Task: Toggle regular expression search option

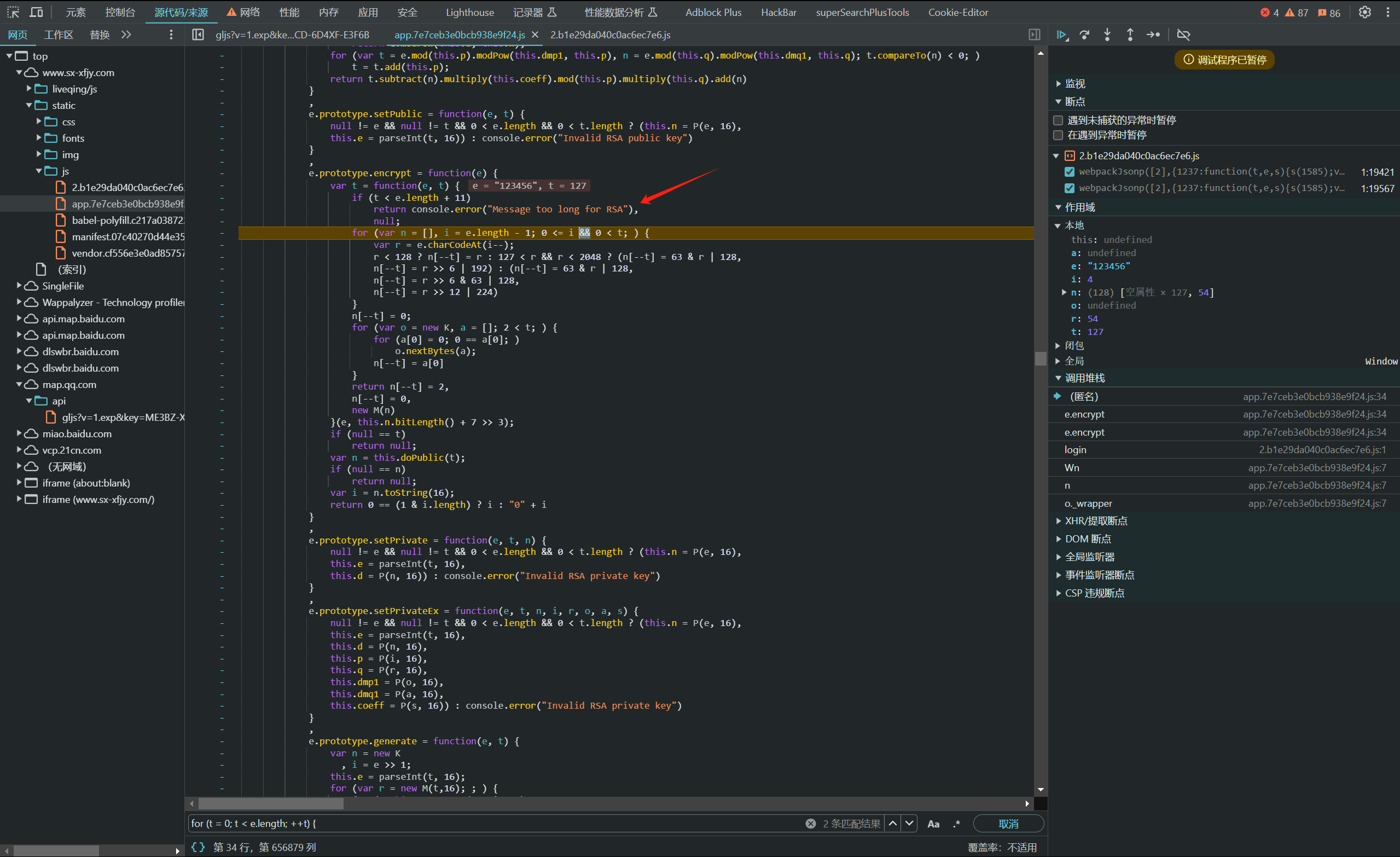Action: tap(957, 824)
